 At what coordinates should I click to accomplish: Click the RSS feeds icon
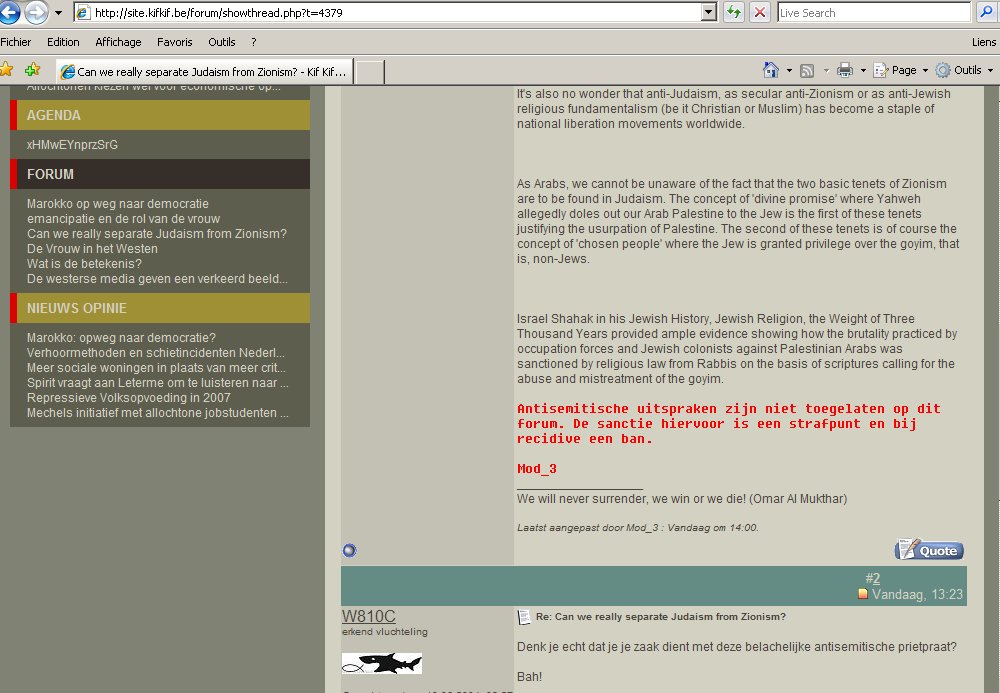(807, 70)
